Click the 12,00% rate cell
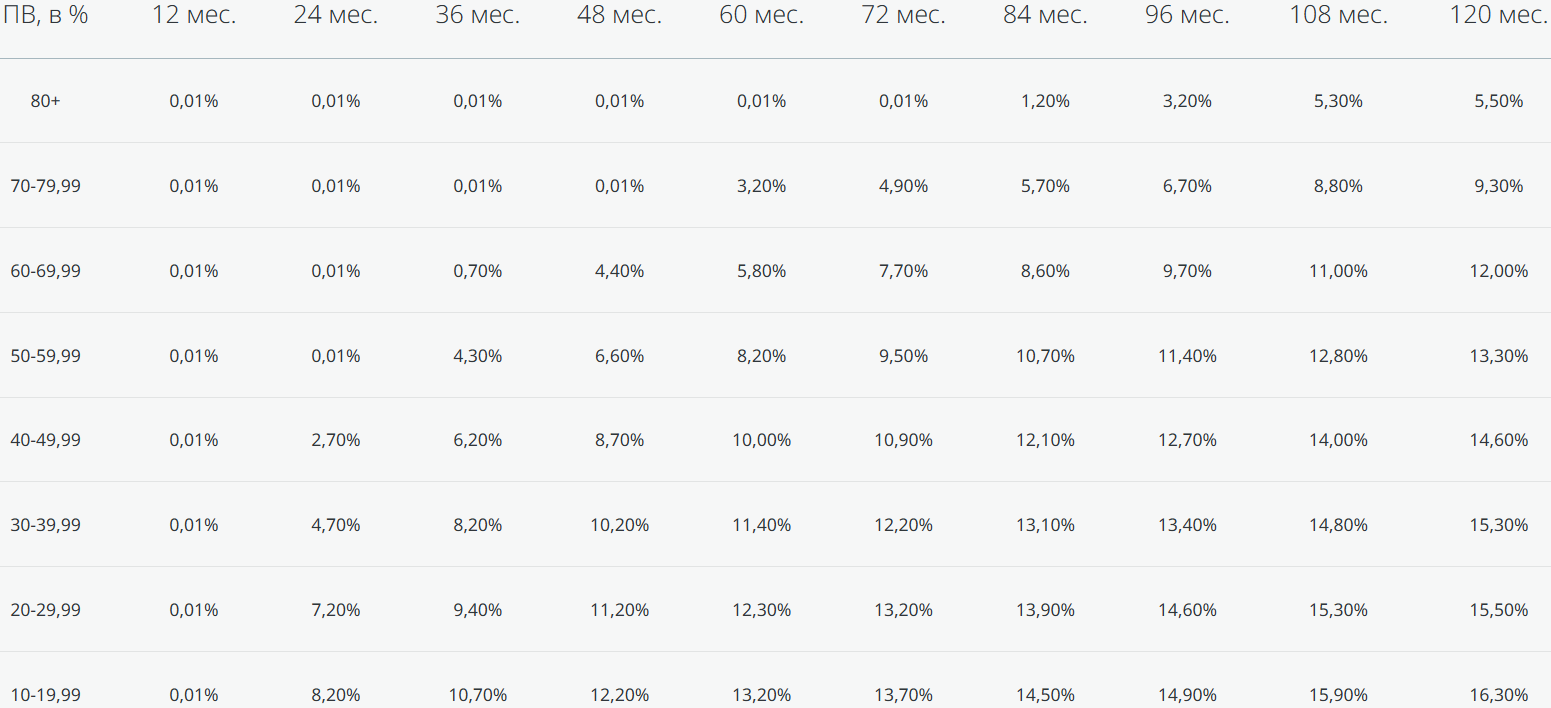The width and height of the screenshot is (1551, 708). (x=1499, y=271)
